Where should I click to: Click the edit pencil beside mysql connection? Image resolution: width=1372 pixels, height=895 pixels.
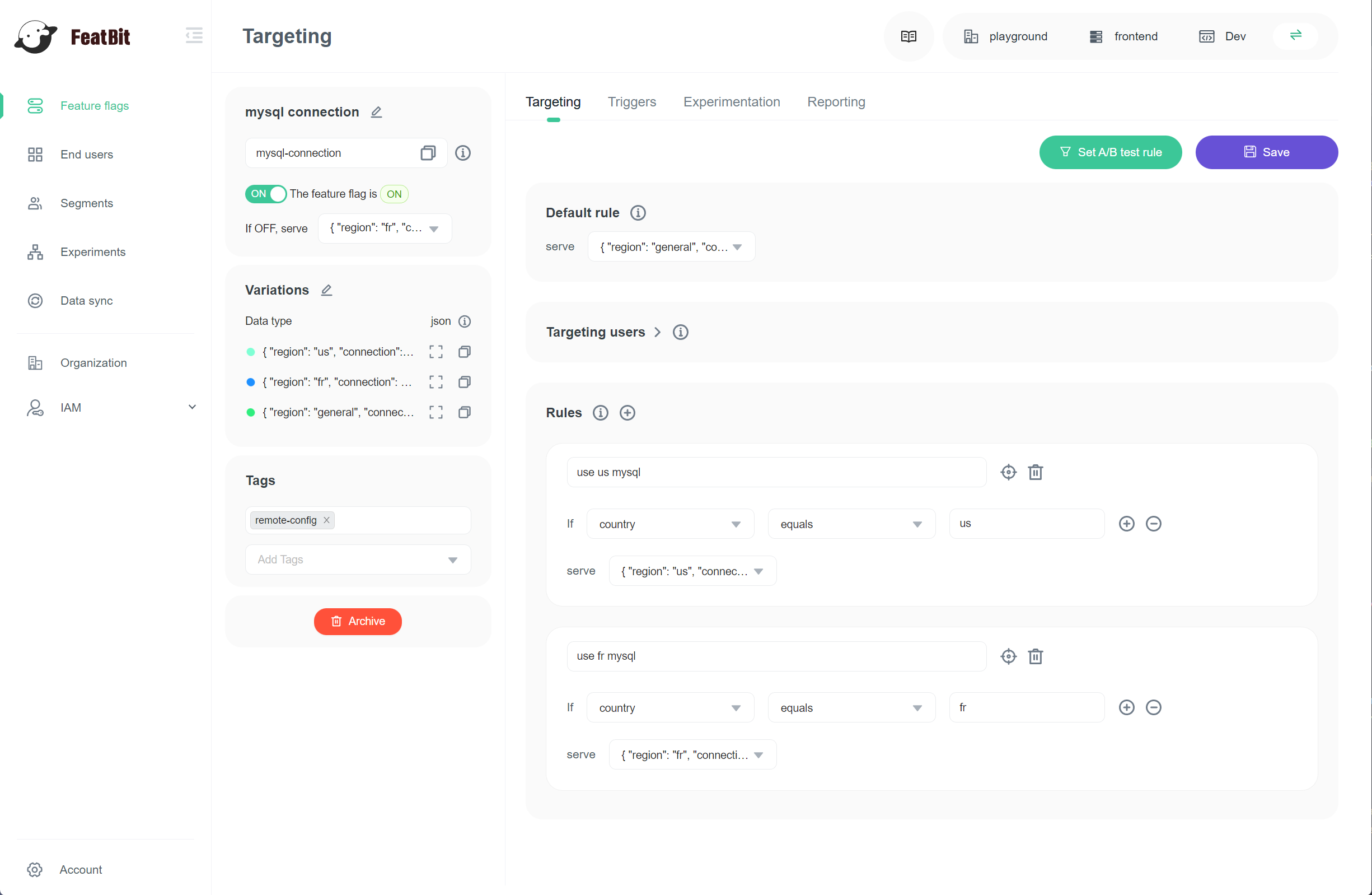click(x=376, y=112)
